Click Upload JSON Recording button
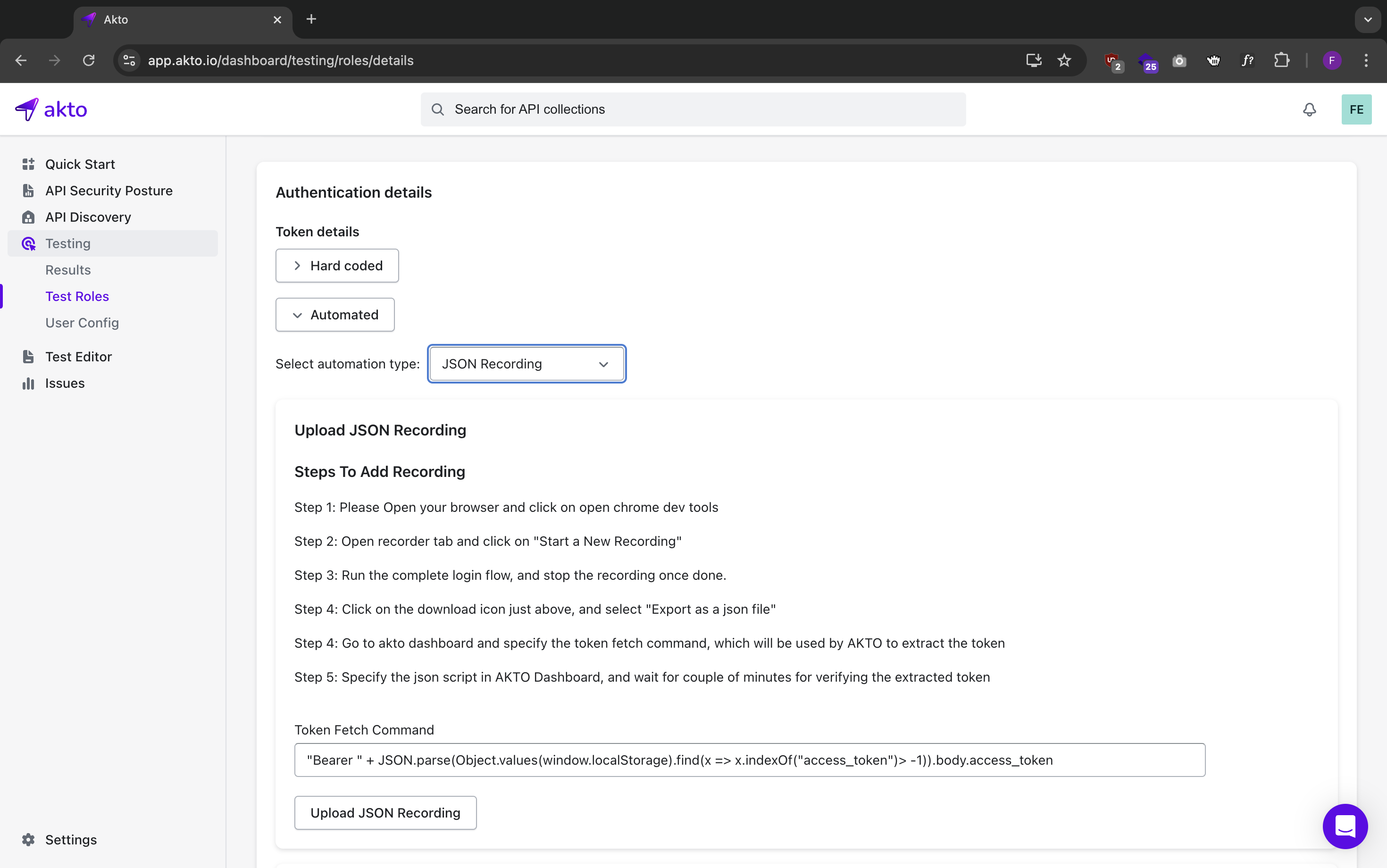The image size is (1387, 868). click(385, 812)
